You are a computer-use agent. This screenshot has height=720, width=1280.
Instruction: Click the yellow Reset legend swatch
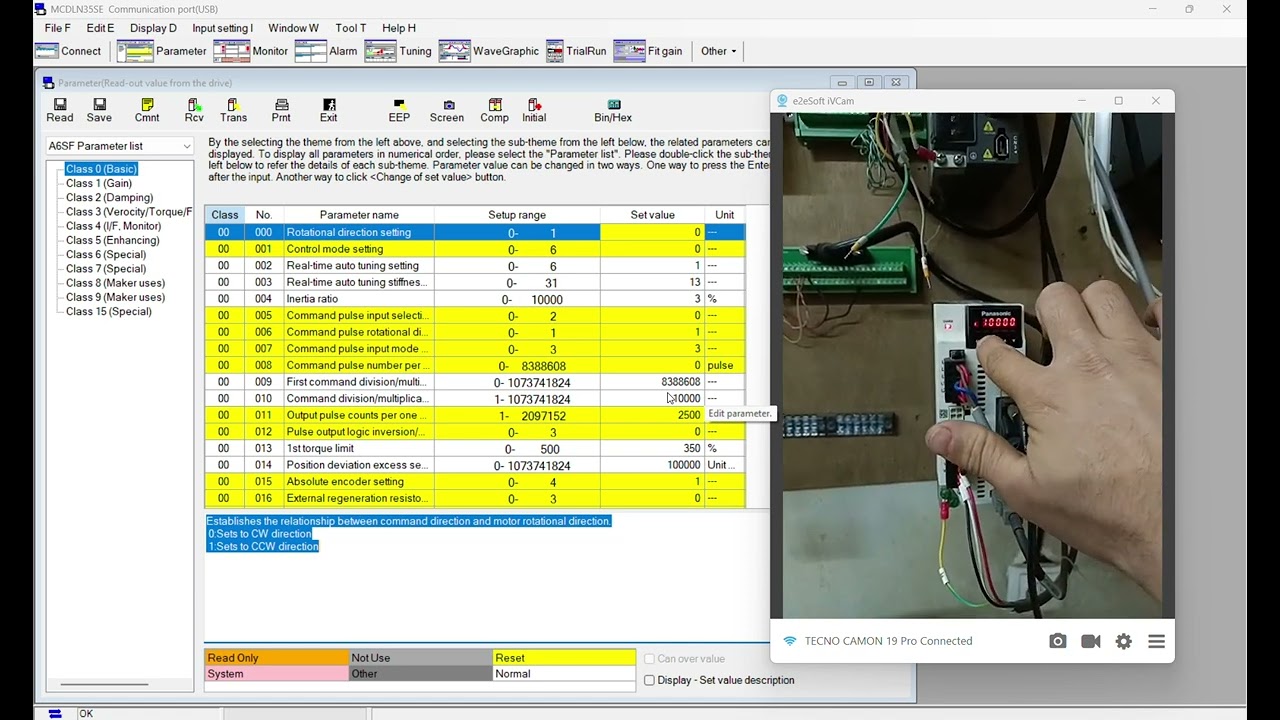click(564, 658)
